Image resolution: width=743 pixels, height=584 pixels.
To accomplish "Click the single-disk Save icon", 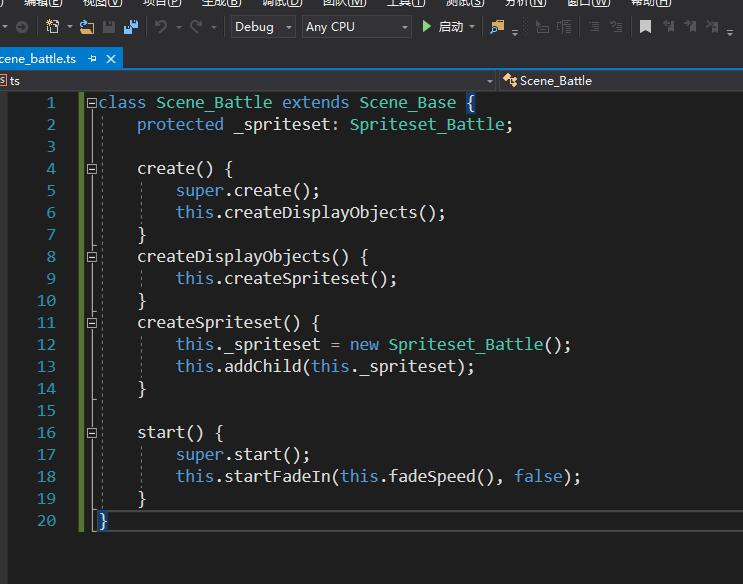I will [109, 27].
